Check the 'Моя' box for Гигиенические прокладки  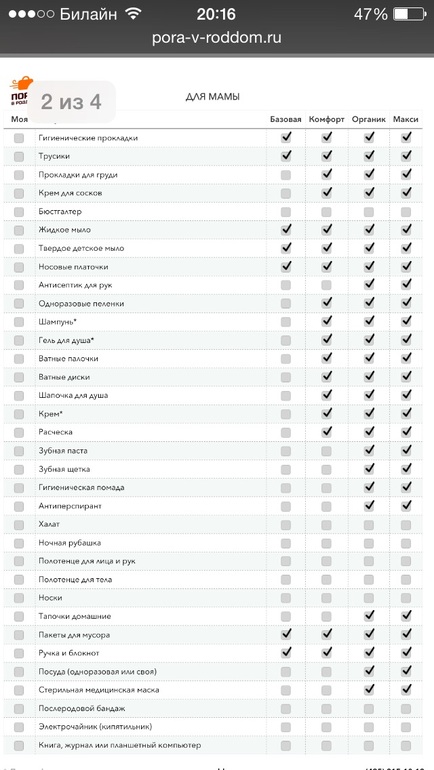pos(19,138)
